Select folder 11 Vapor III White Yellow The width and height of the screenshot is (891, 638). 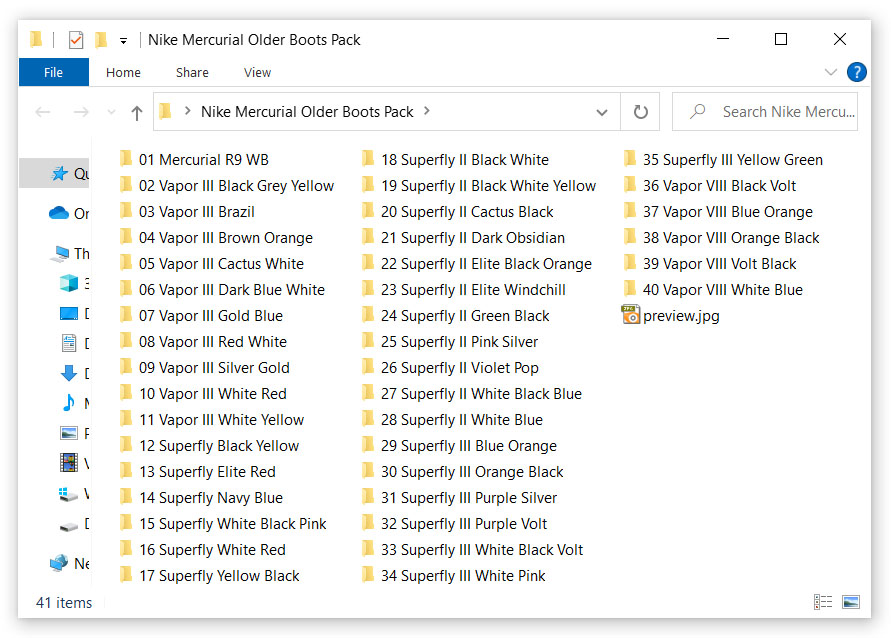[212, 420]
